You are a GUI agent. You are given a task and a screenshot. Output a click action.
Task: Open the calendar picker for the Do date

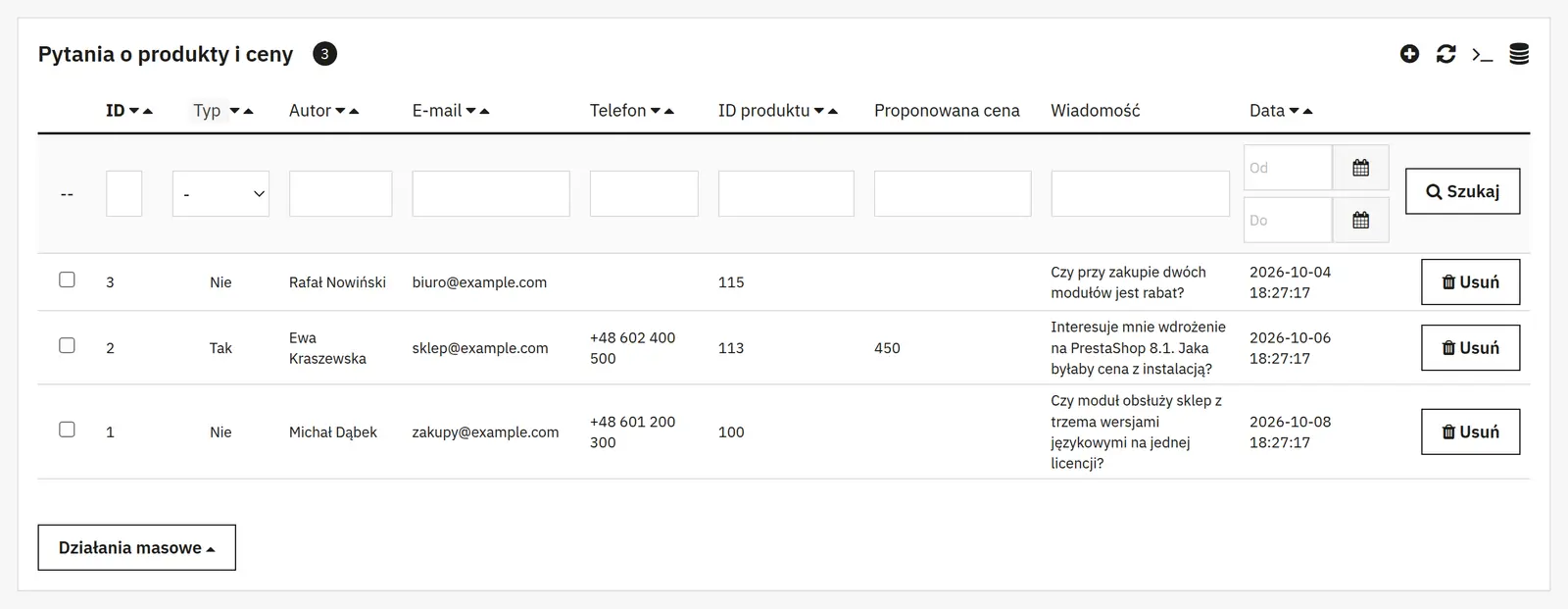[1360, 221]
